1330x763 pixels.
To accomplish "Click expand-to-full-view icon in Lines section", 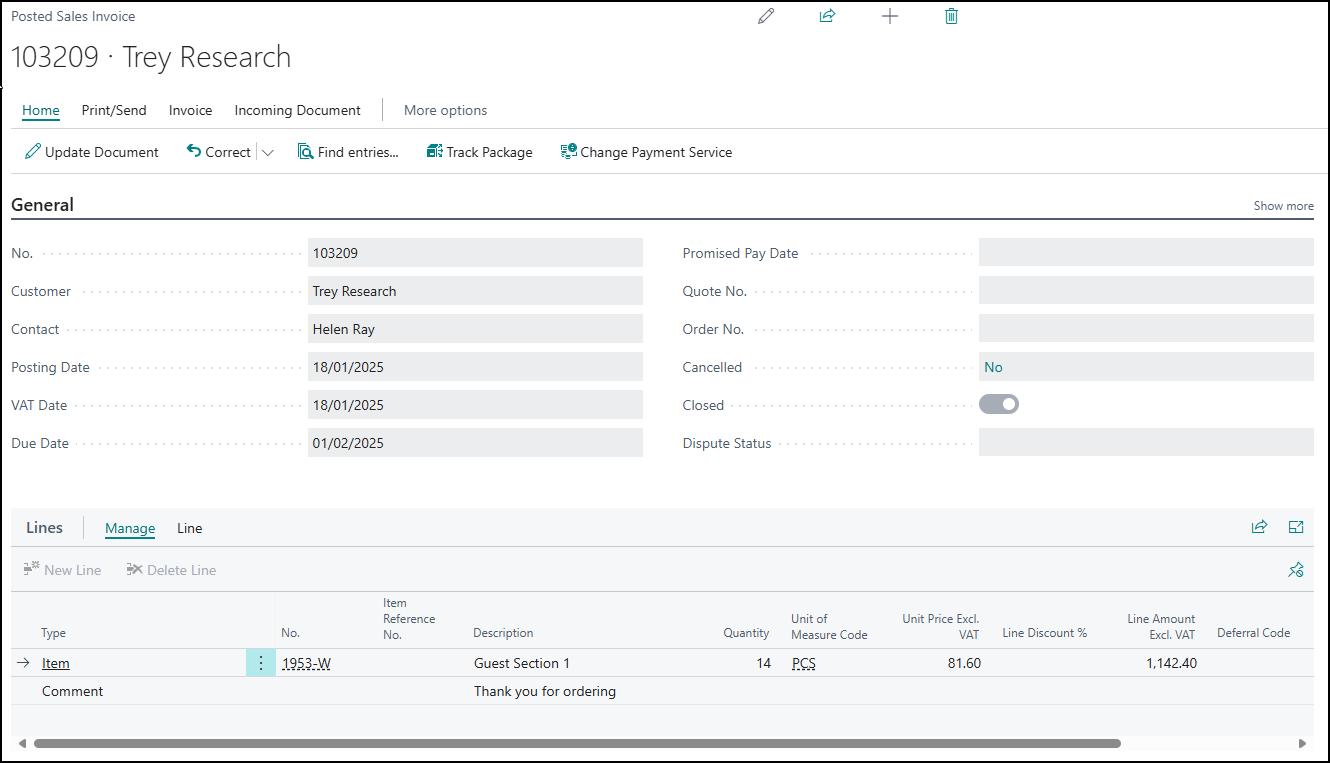I will (1296, 527).
